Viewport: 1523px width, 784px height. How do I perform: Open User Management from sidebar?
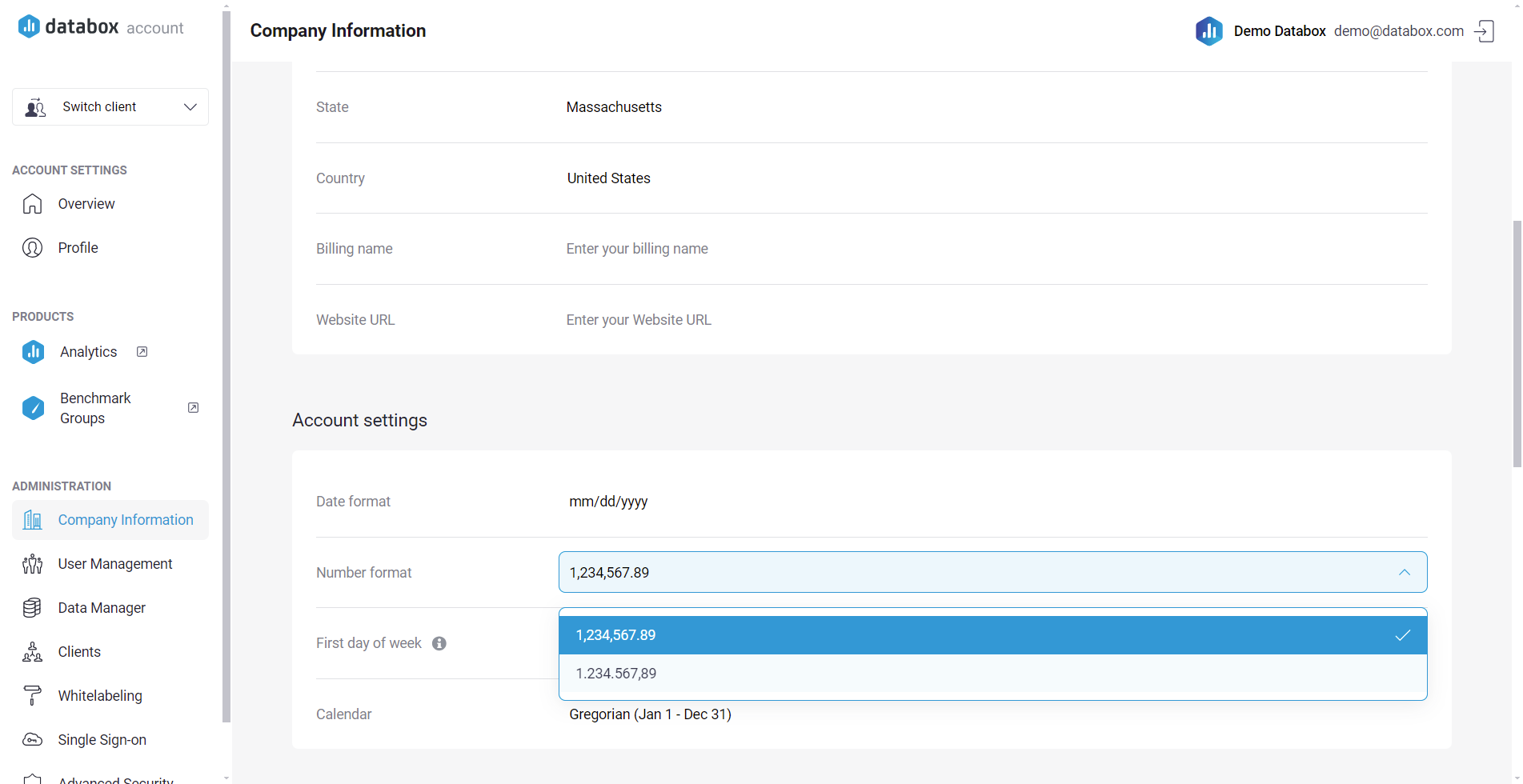click(114, 564)
